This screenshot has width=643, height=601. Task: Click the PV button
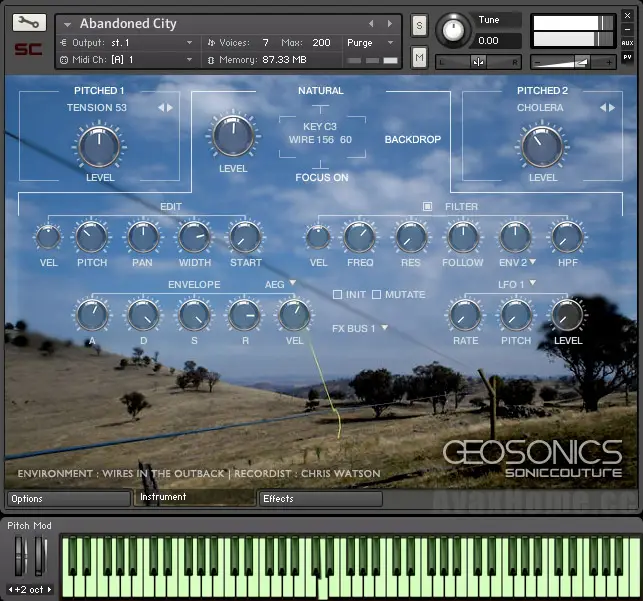tap(627, 57)
